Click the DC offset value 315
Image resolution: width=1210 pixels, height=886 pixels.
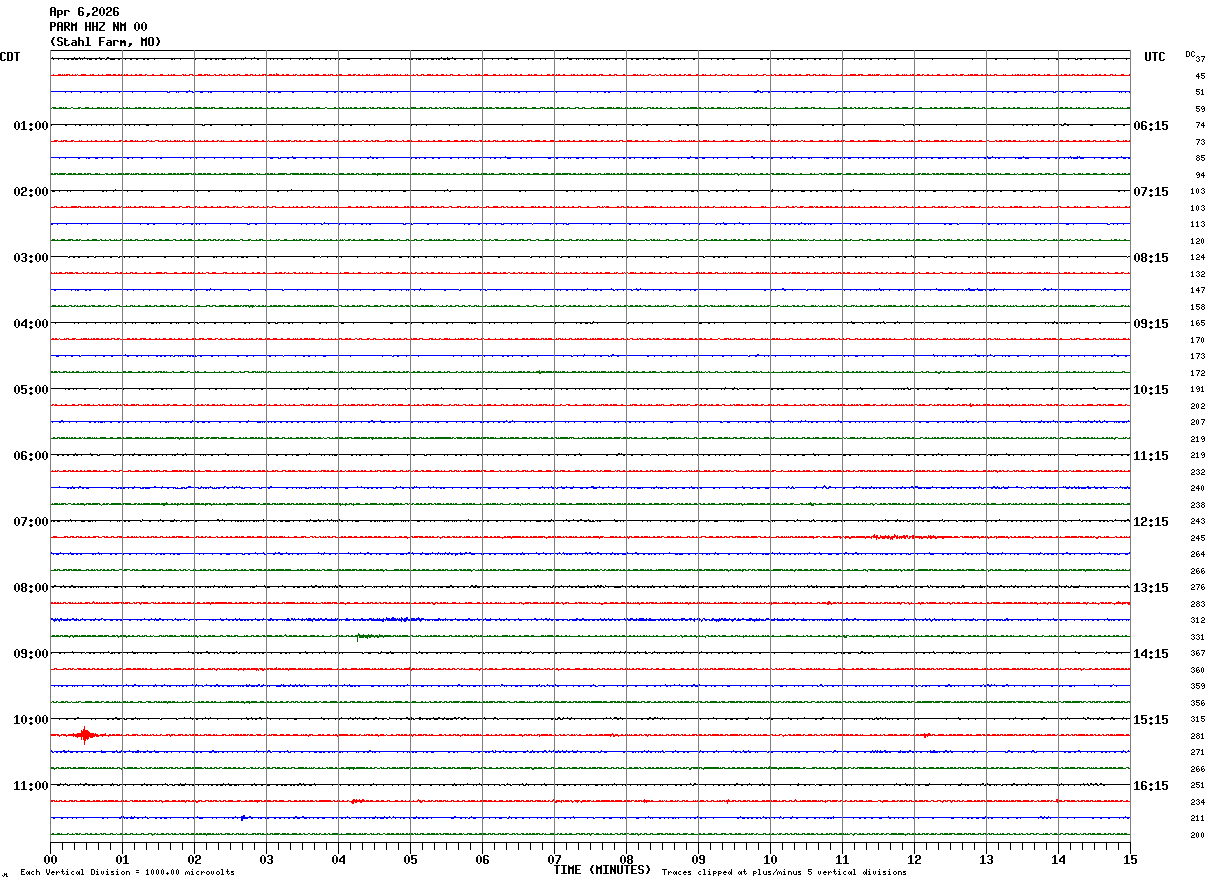(1197, 720)
